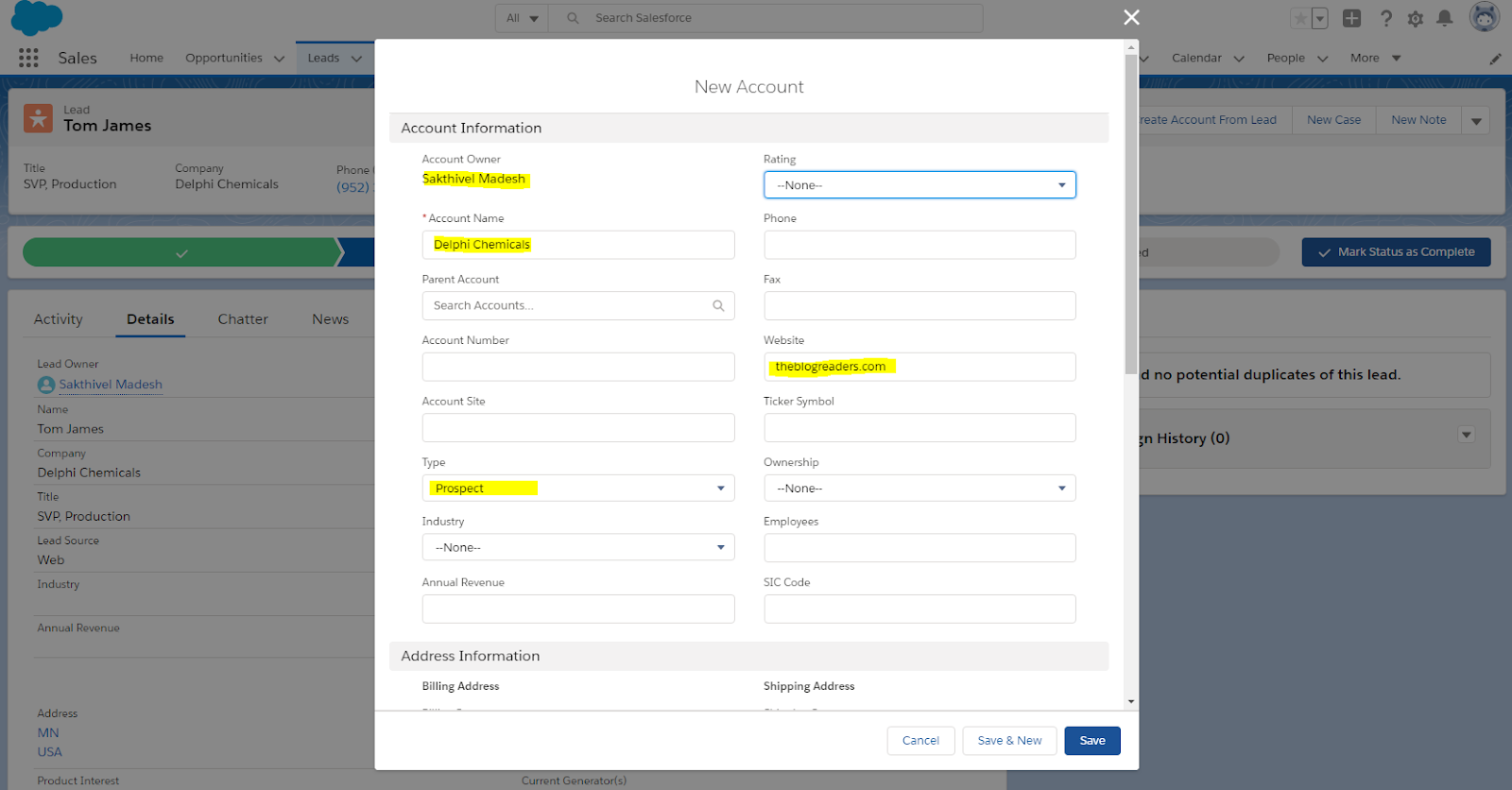Open the global actions plus icon
1512x790 pixels.
pyautogui.click(x=1352, y=18)
